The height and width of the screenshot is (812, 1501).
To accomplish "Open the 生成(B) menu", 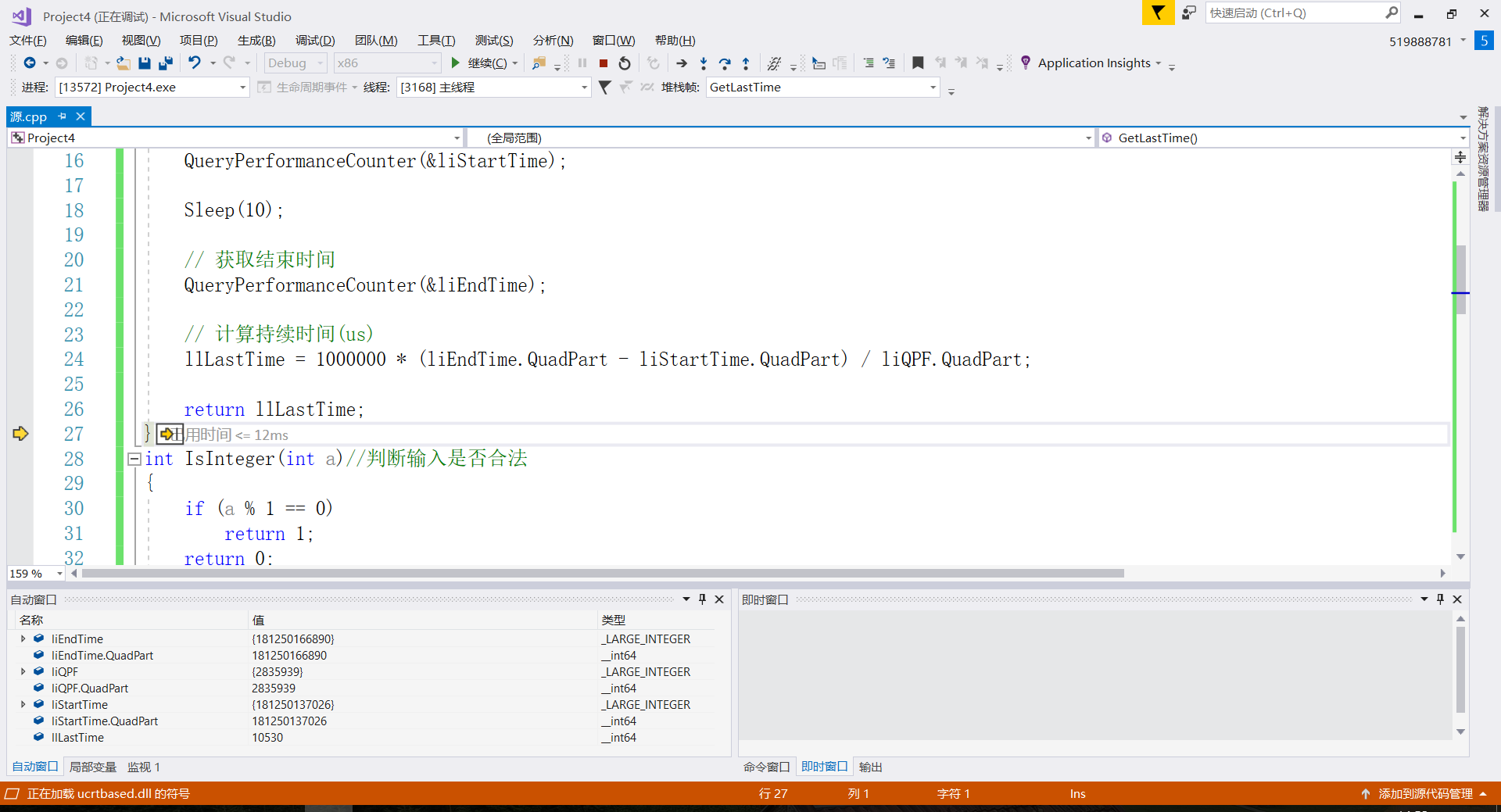I will tap(256, 41).
